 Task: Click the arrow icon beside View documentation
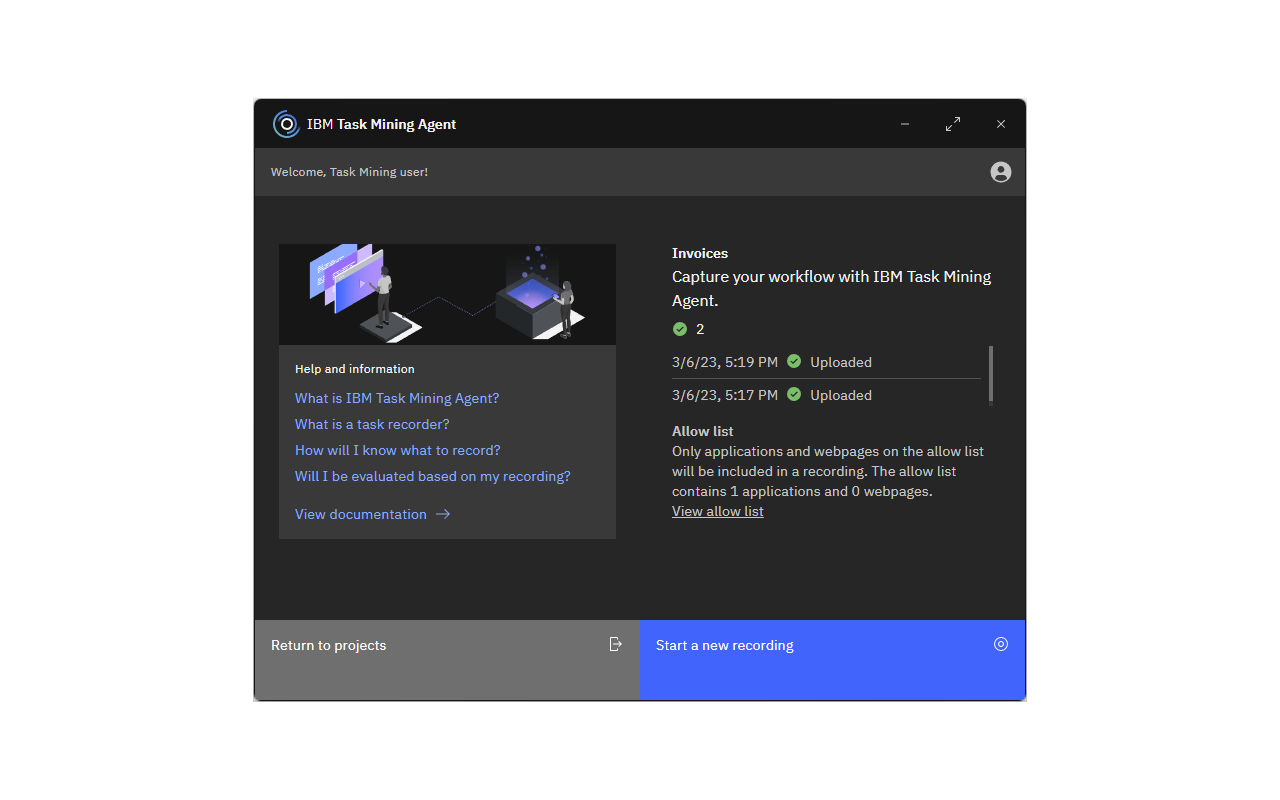443,514
